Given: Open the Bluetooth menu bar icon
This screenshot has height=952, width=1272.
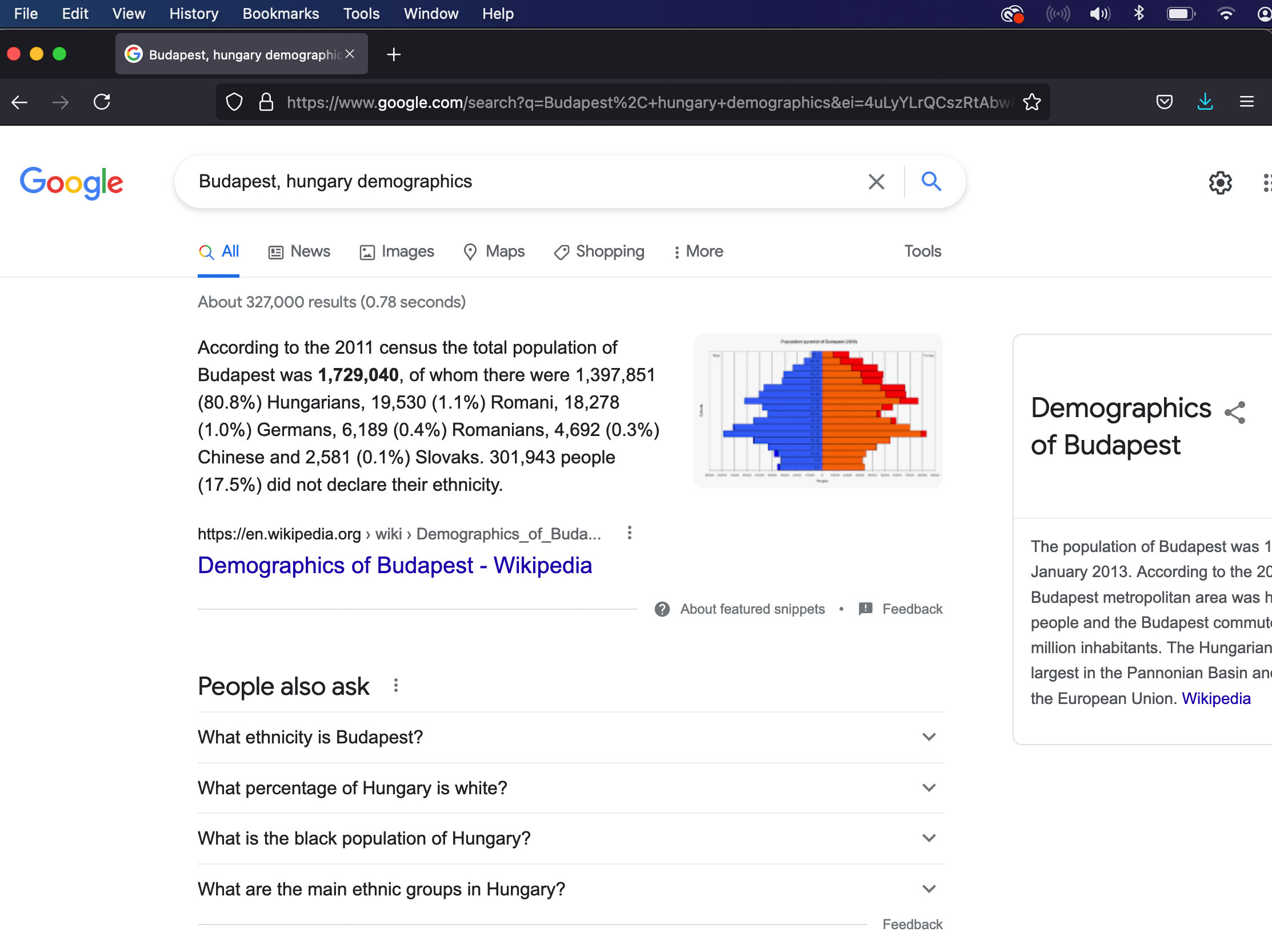Looking at the screenshot, I should tap(1139, 13).
